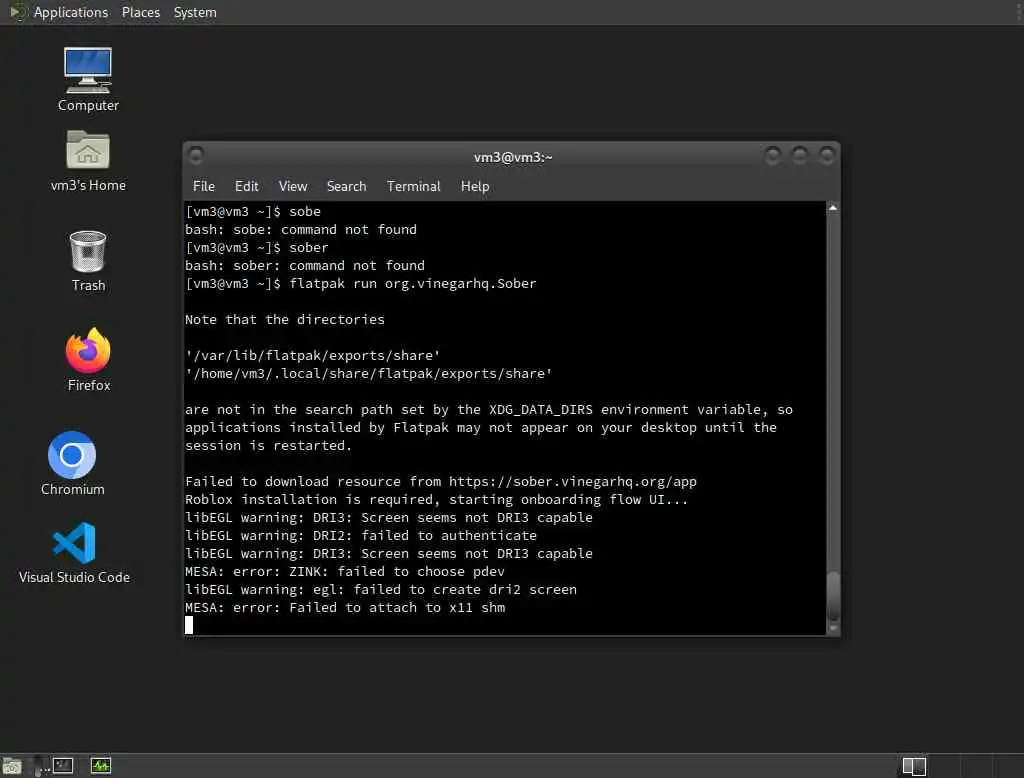Click the '/var/lib/flatpak/exports/share' path line
Image resolution: width=1024 pixels, height=778 pixels.
(x=313, y=355)
